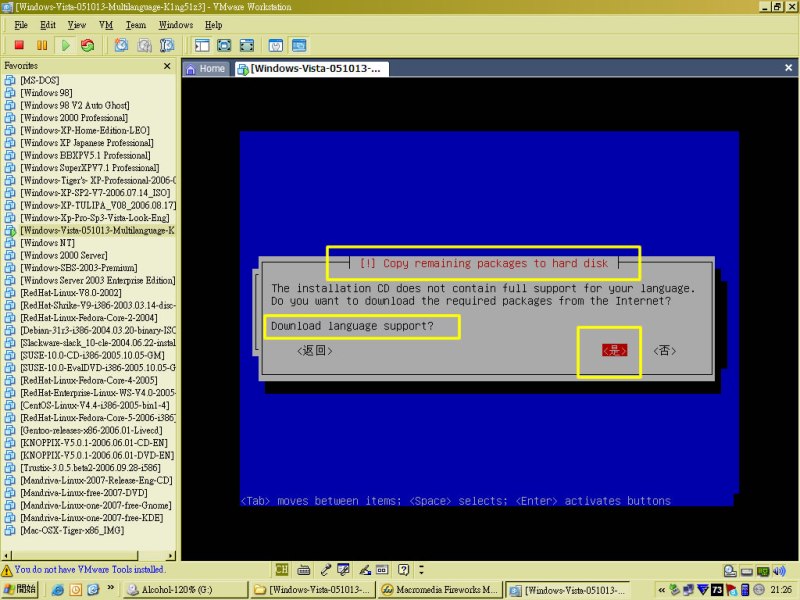
Task: Open the Help menu
Action: pos(213,25)
